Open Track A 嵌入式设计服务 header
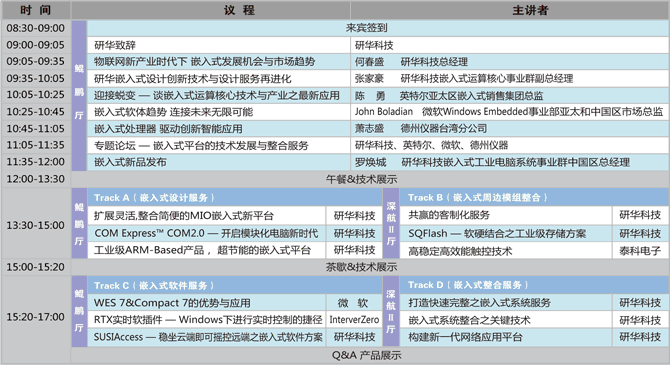Screen dimensions: 670x365 click(x=235, y=197)
